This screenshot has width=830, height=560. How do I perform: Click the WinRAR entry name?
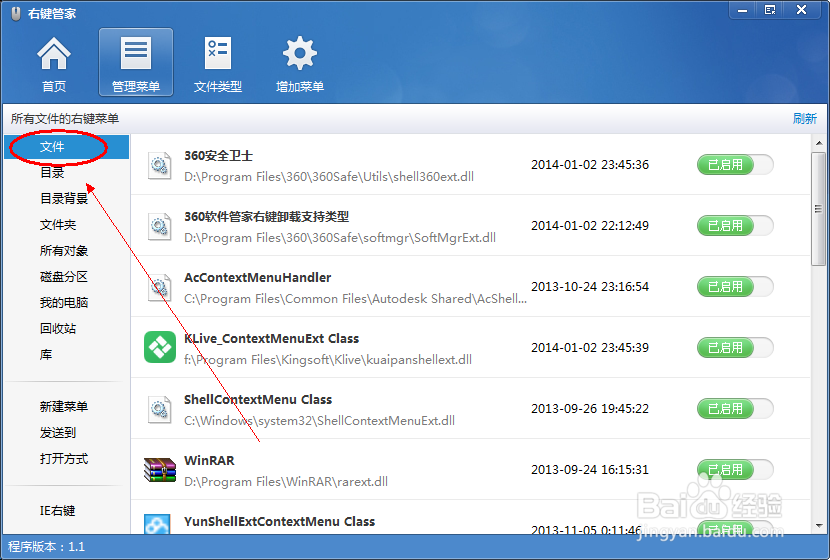tap(209, 460)
